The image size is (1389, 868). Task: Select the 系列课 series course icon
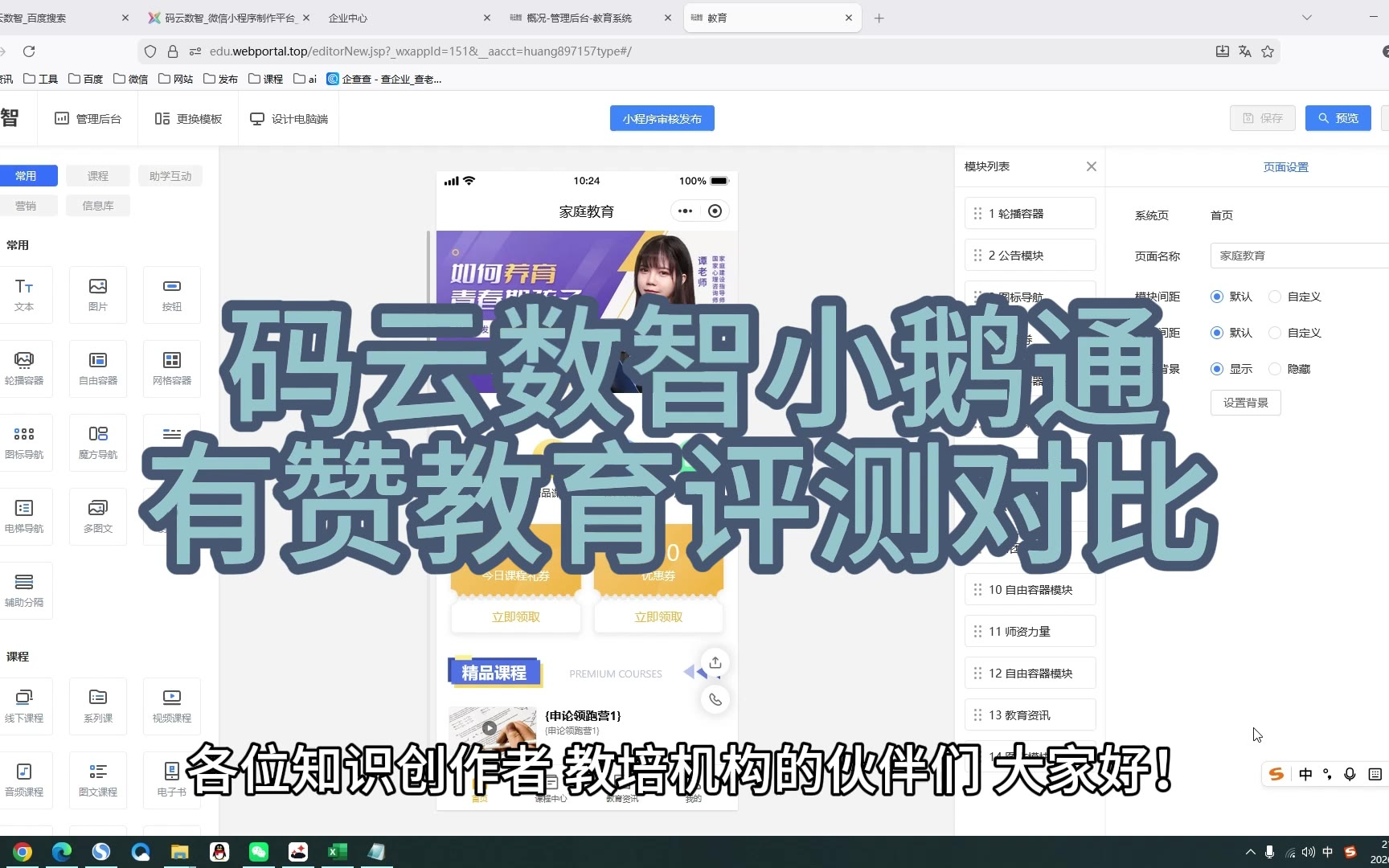(x=97, y=706)
